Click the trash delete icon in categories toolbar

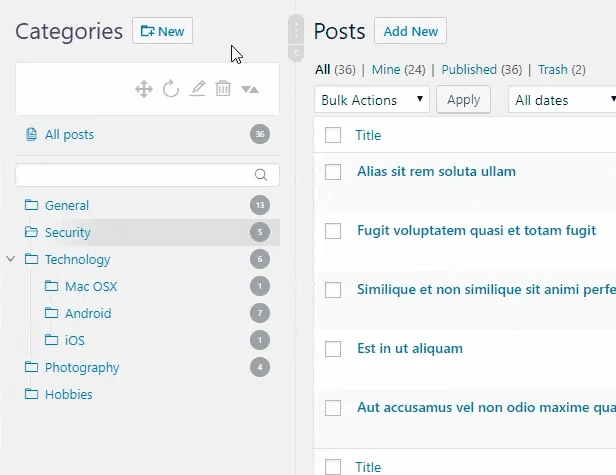[x=223, y=89]
